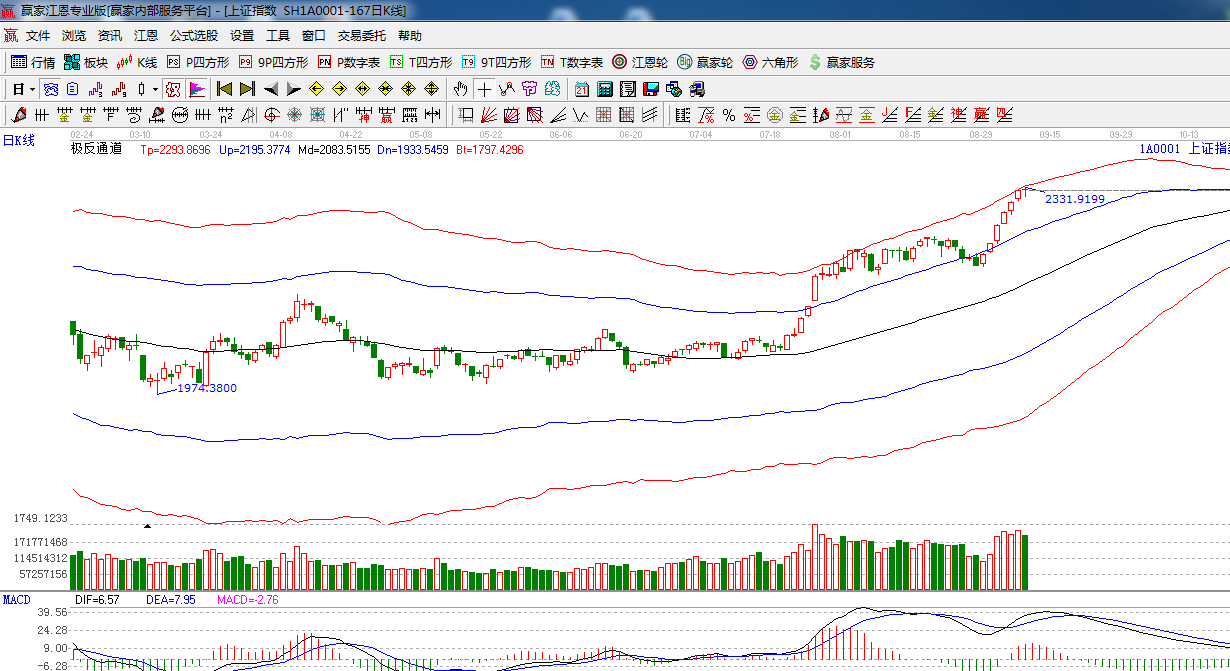Toggle the crosshair cursor

(x=484, y=89)
